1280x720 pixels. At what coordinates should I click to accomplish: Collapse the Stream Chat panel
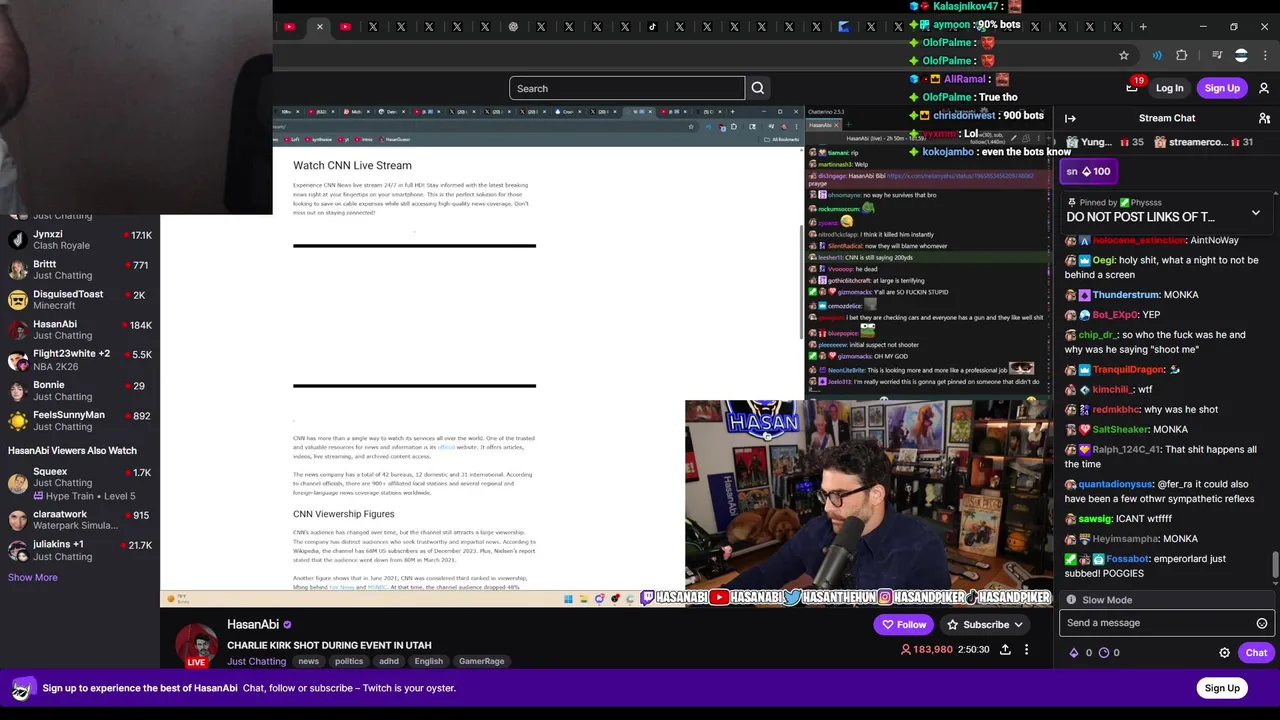pyautogui.click(x=1070, y=118)
